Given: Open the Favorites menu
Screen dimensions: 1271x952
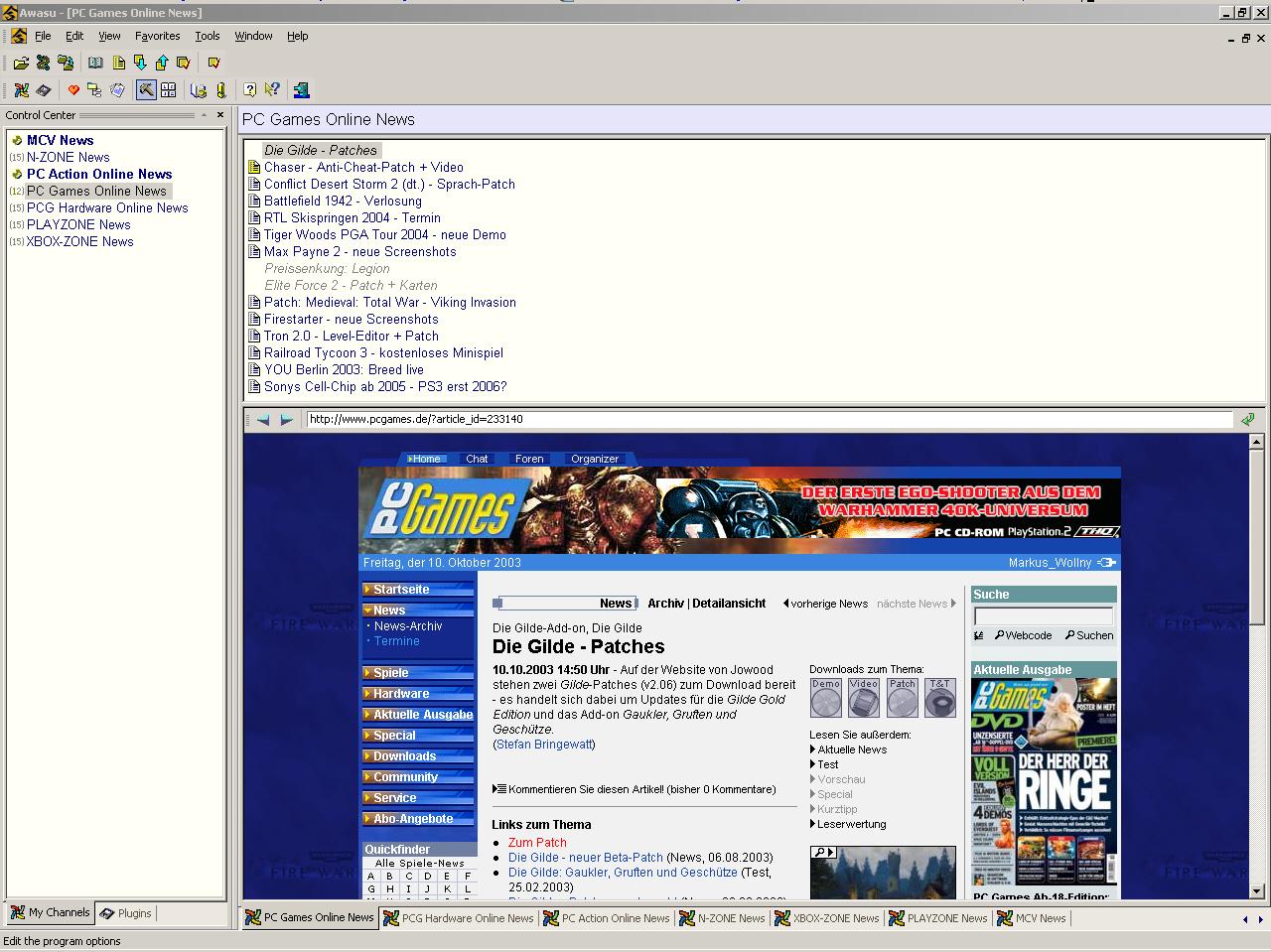Looking at the screenshot, I should (158, 36).
